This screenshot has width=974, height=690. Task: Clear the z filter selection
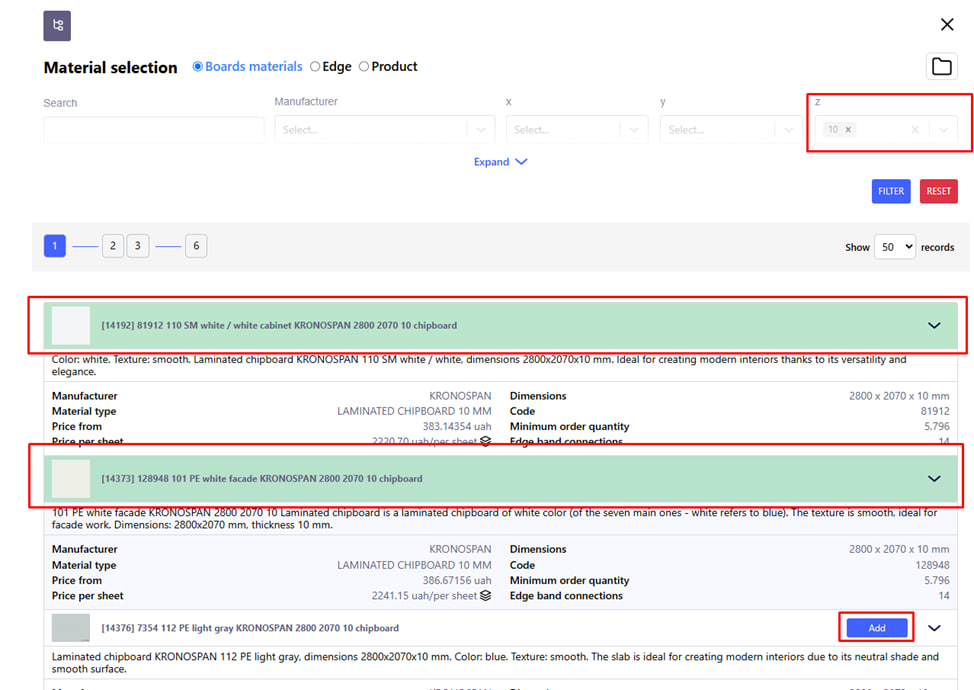point(914,130)
